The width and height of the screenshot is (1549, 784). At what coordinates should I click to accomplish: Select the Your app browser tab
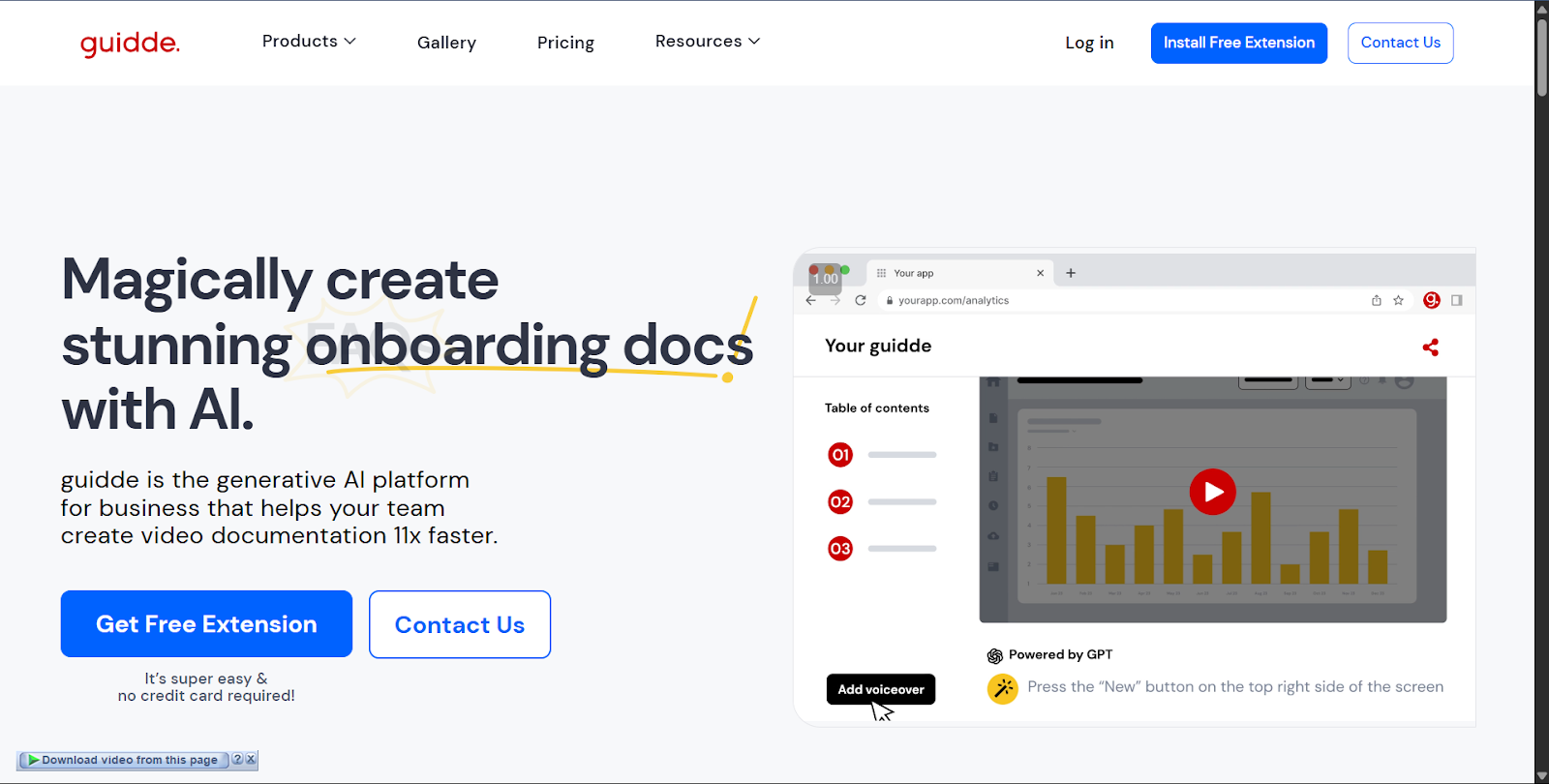tap(960, 273)
